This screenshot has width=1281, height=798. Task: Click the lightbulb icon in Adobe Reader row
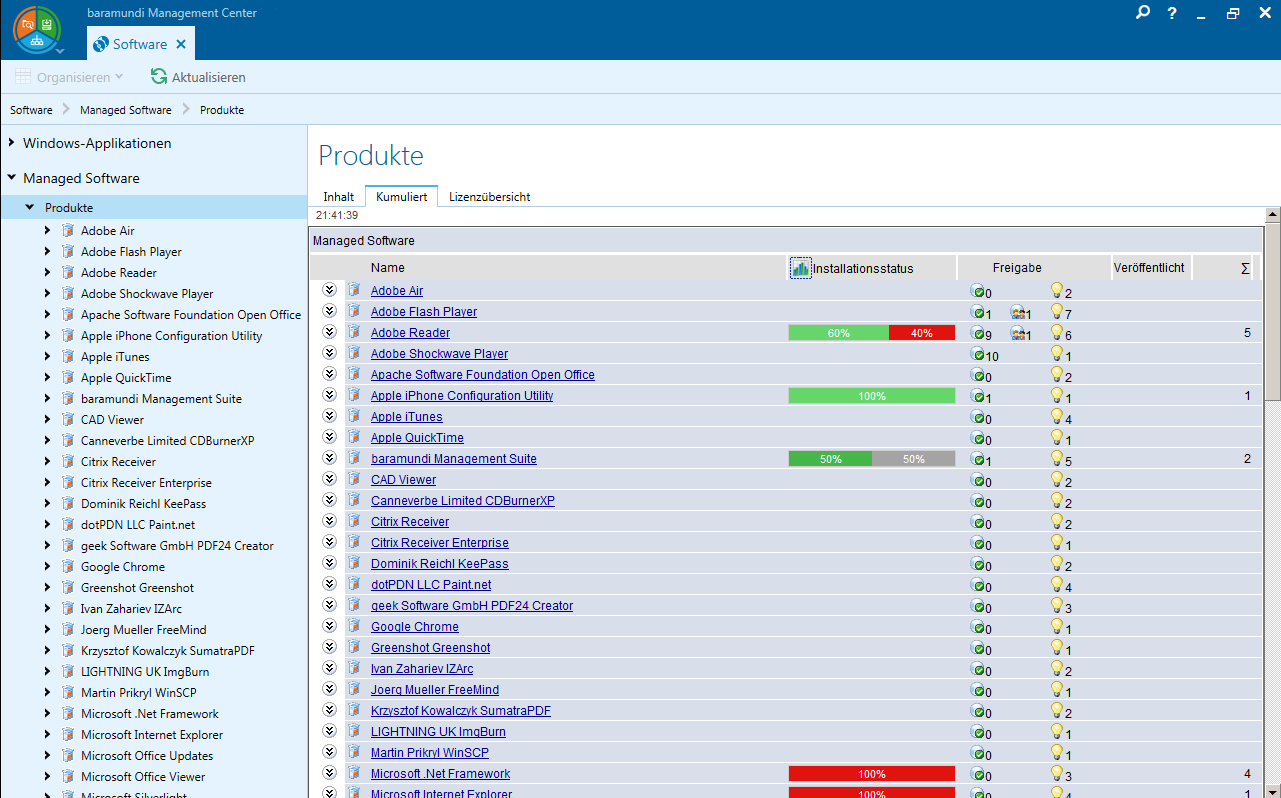click(x=1056, y=333)
